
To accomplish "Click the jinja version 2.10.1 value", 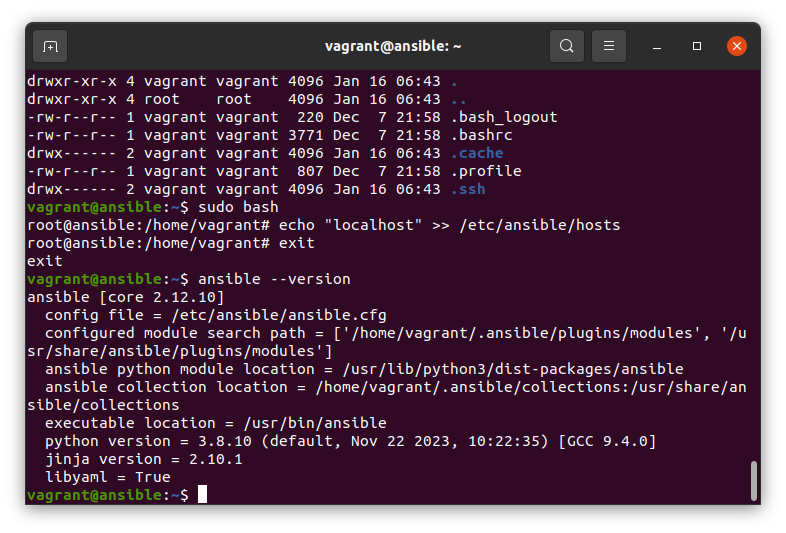I will (x=216, y=459).
